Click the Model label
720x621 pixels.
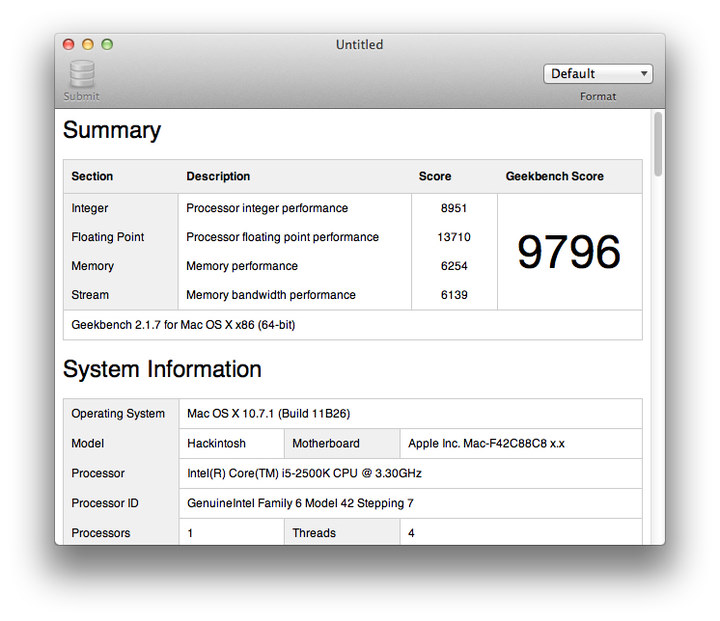tap(87, 443)
